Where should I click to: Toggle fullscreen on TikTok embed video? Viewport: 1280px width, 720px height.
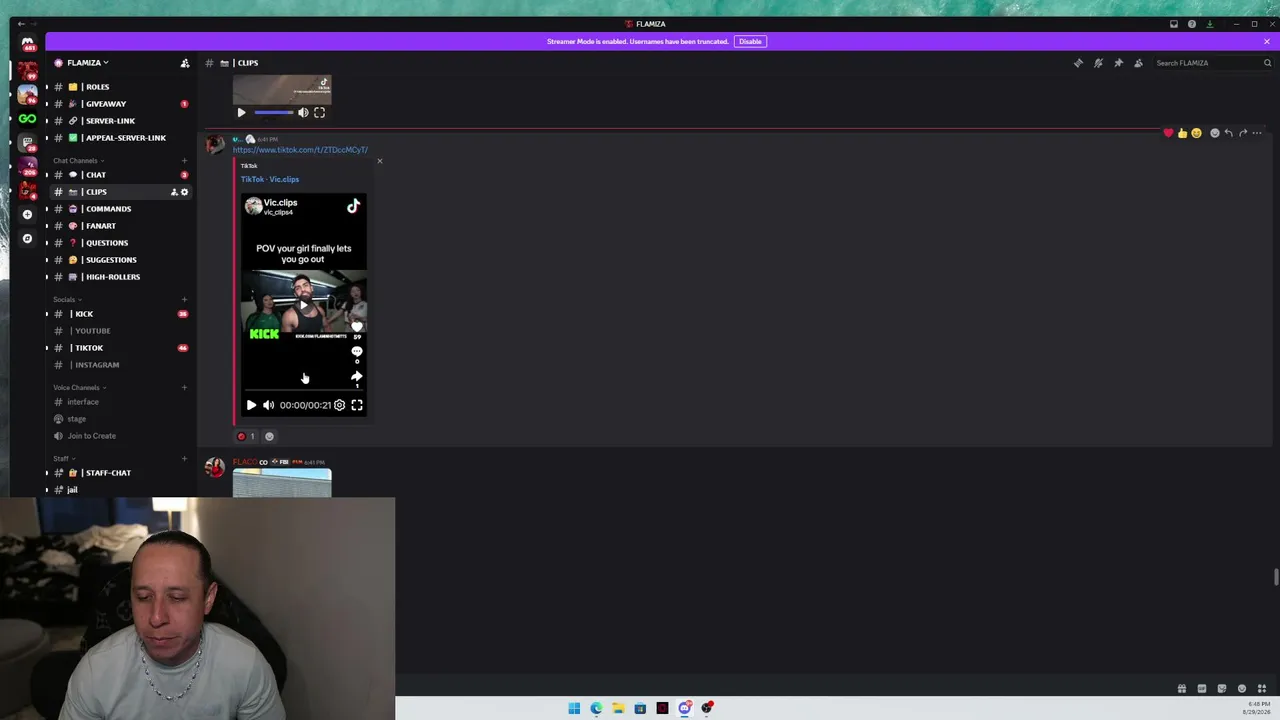coord(357,405)
